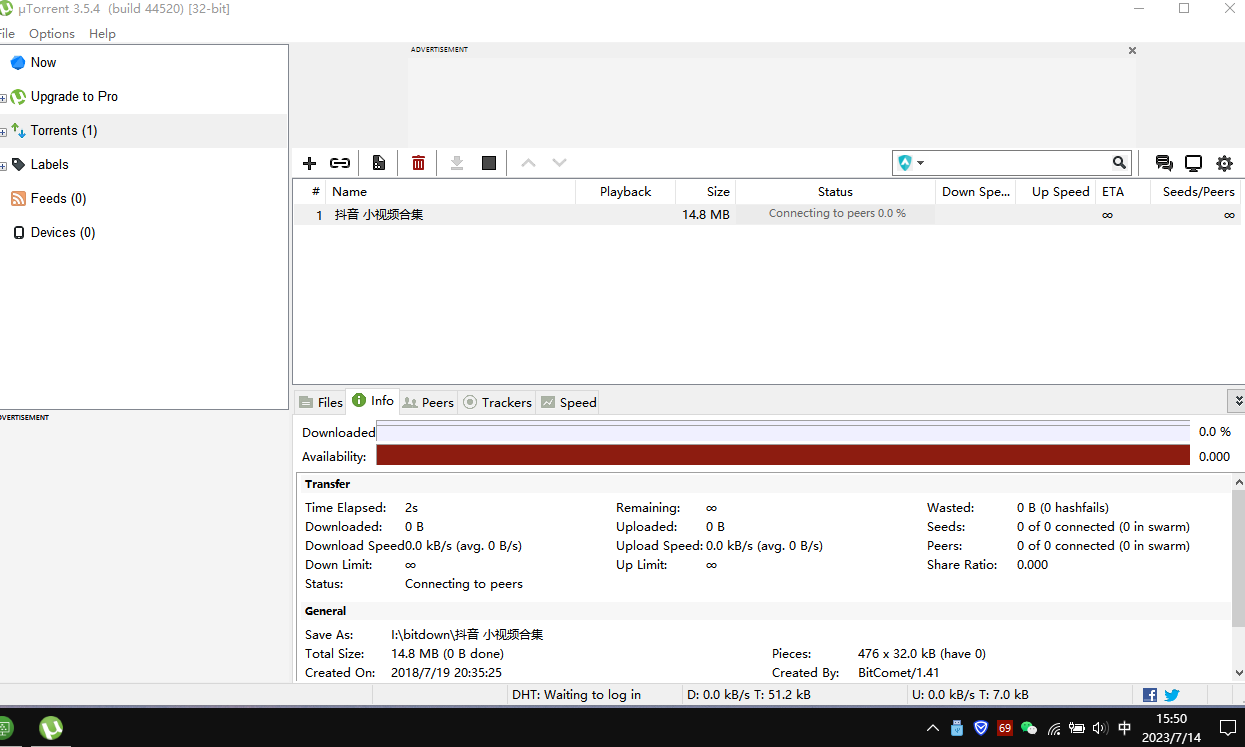Select Feeds (0) in sidebar
This screenshot has width=1245, height=747.
(58, 198)
